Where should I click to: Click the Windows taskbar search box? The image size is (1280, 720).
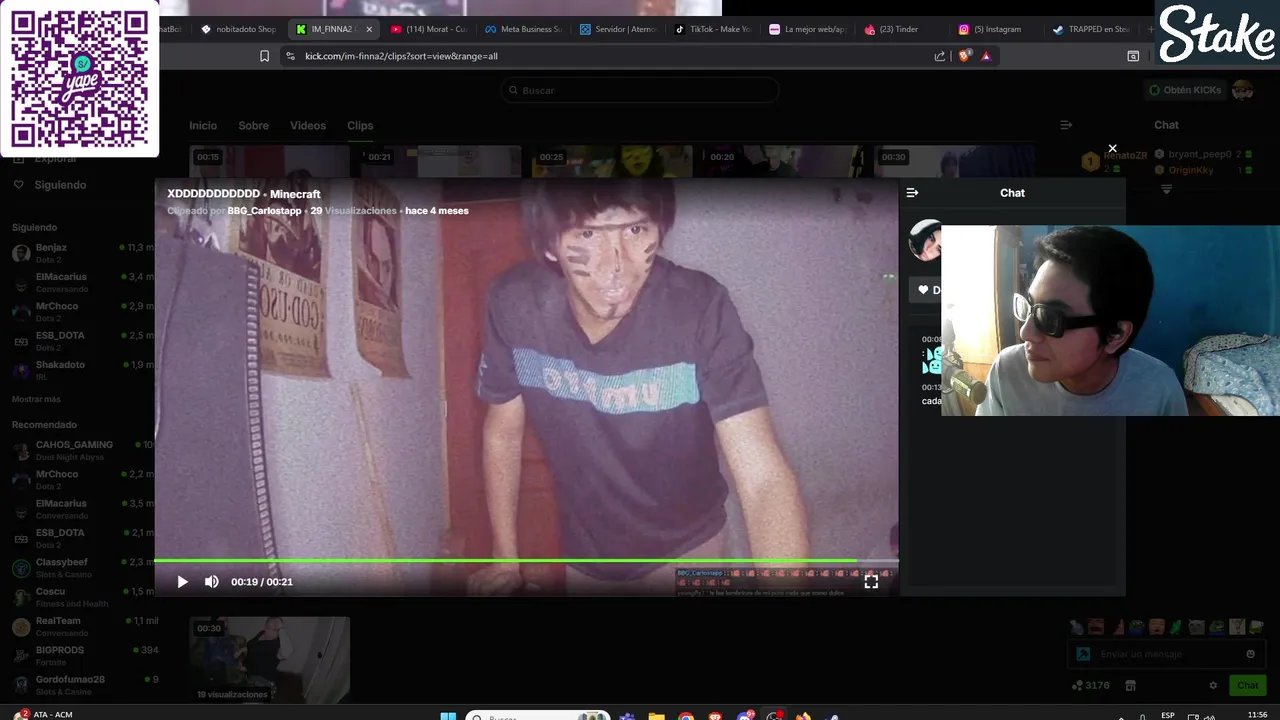click(x=538, y=716)
